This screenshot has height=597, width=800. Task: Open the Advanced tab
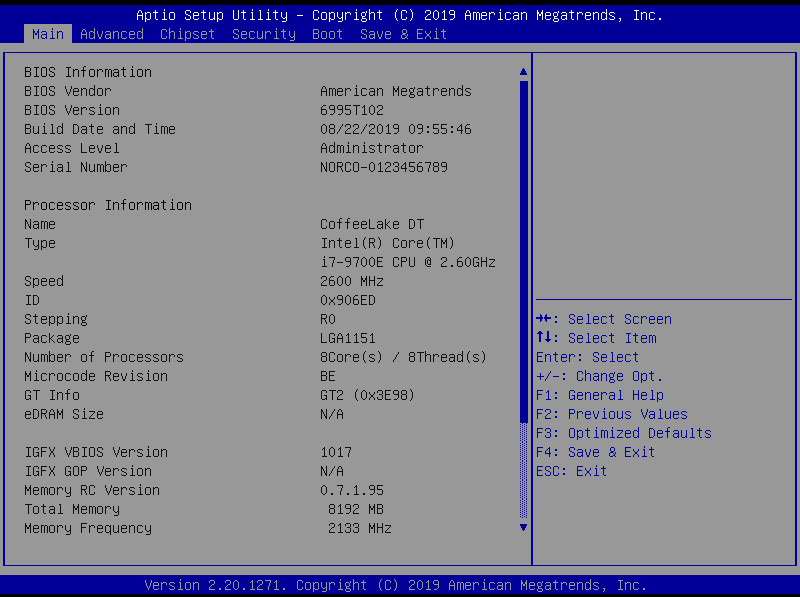(112, 34)
